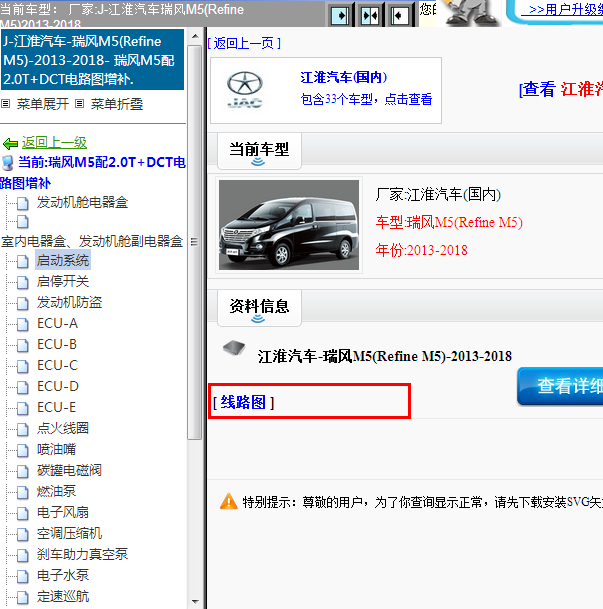Select 定速巡航 in the tree

63,596
